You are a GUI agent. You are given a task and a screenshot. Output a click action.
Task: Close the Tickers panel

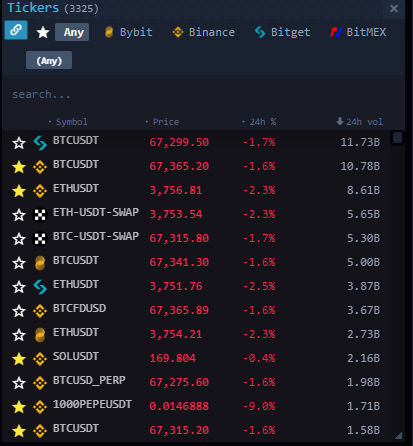click(394, 9)
